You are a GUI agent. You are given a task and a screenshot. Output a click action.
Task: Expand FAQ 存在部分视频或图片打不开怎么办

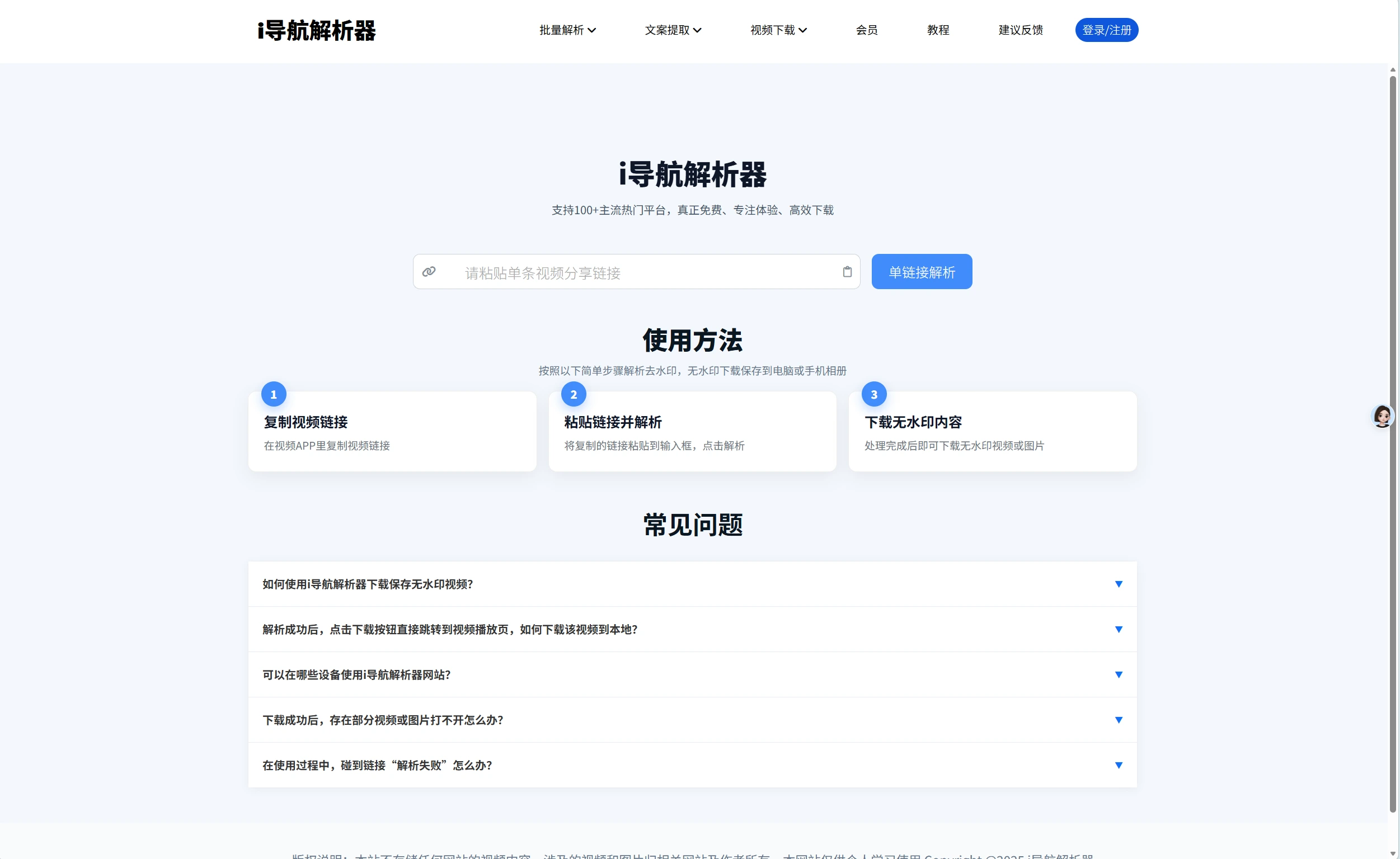point(692,720)
